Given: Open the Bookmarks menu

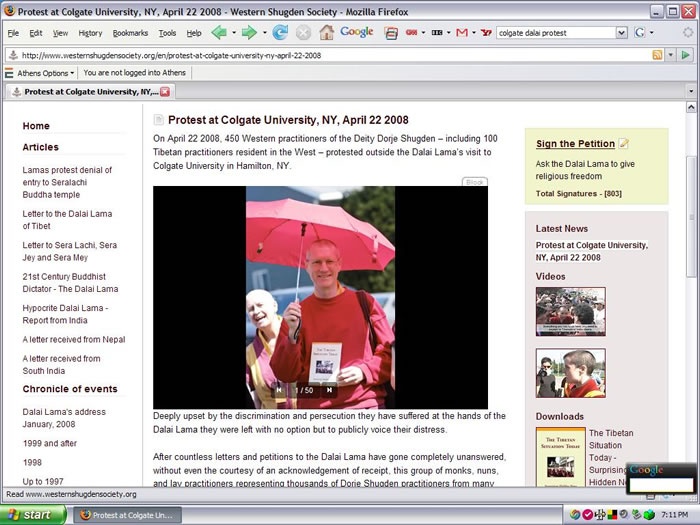Looking at the screenshot, I should (130, 33).
